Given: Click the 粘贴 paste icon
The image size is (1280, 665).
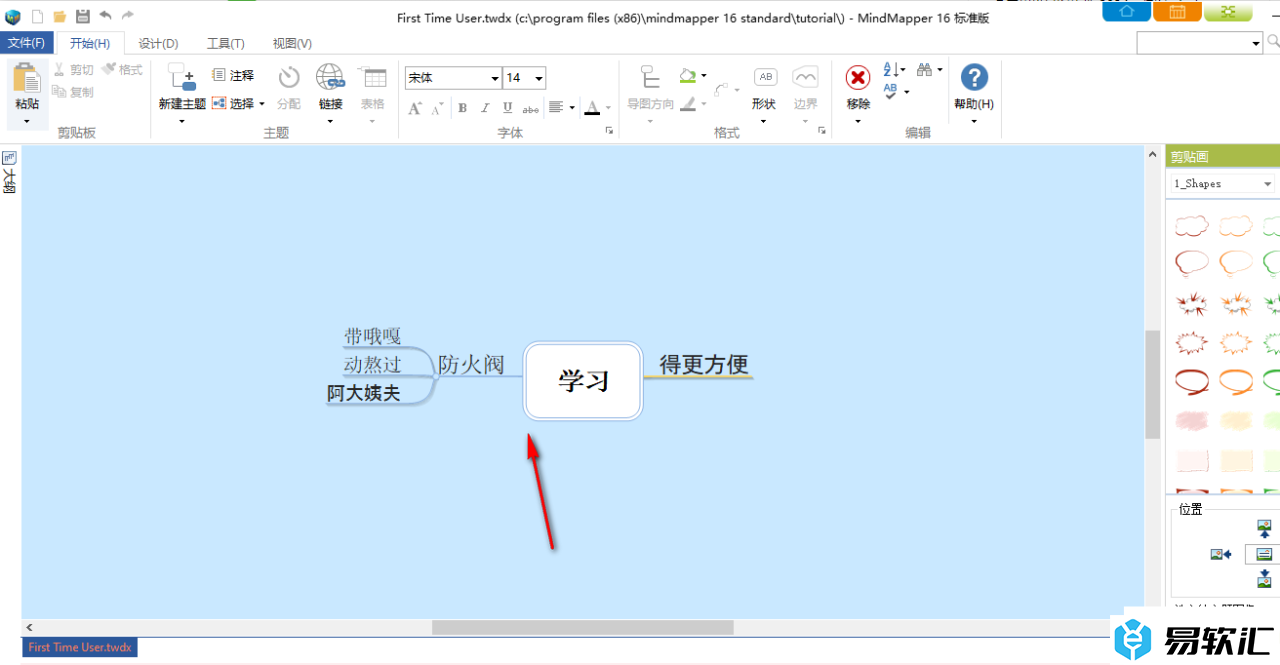Looking at the screenshot, I should 27,79.
